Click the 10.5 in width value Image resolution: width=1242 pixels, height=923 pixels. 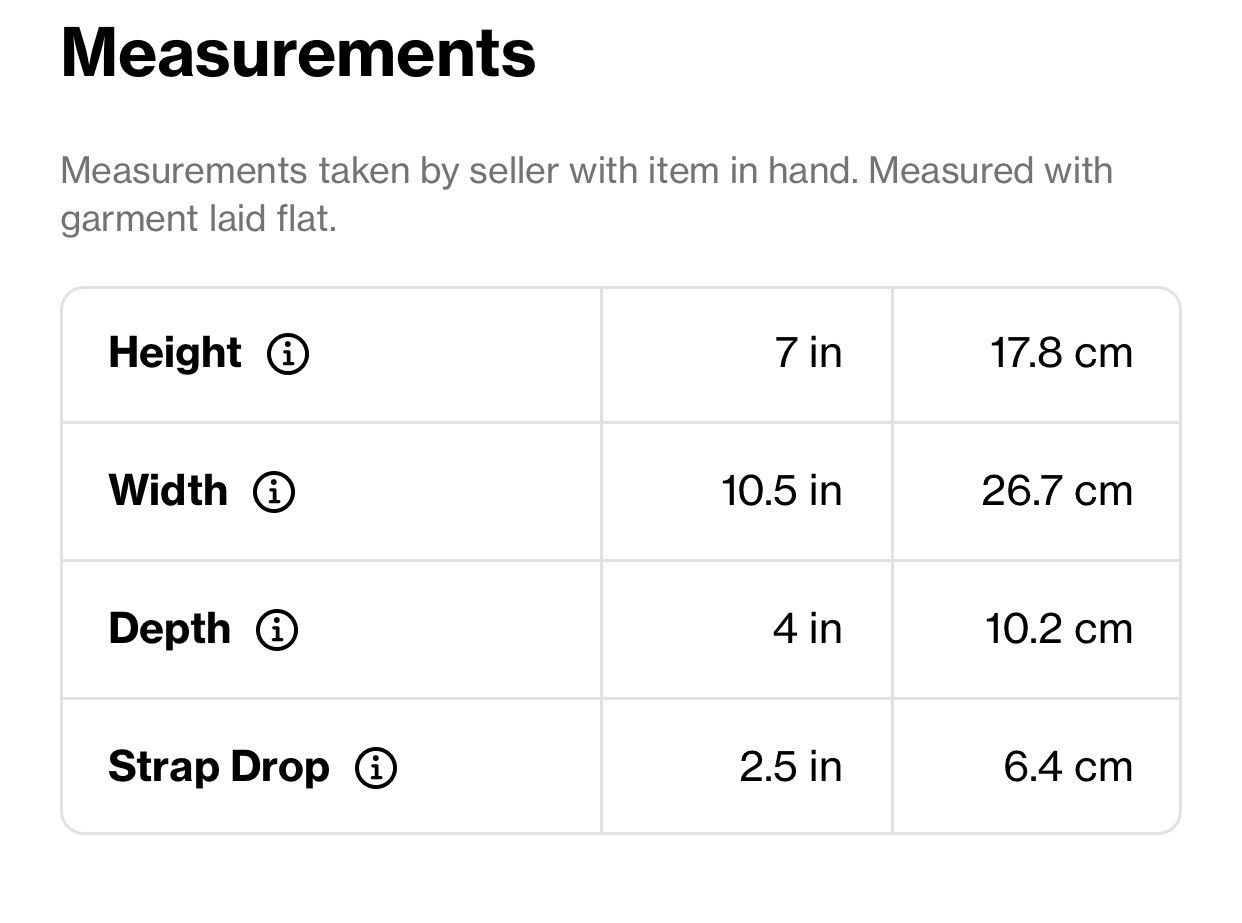[782, 491]
